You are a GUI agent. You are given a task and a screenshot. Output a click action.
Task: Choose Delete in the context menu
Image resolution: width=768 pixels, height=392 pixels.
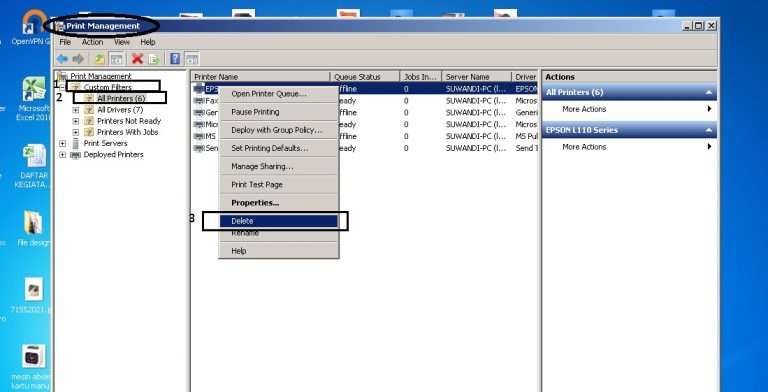pyautogui.click(x=279, y=221)
